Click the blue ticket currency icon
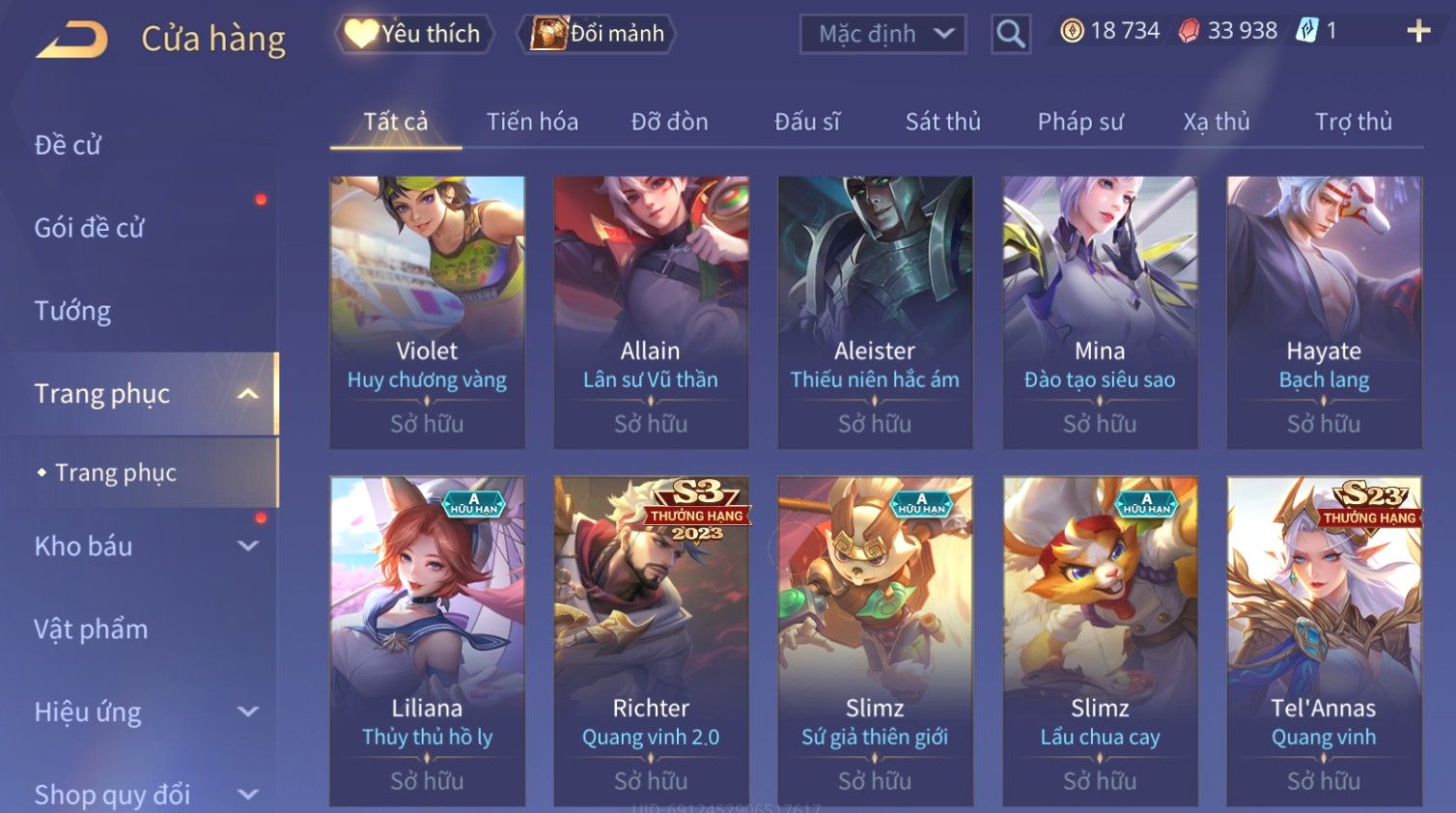The width and height of the screenshot is (1456, 813). tap(1306, 31)
